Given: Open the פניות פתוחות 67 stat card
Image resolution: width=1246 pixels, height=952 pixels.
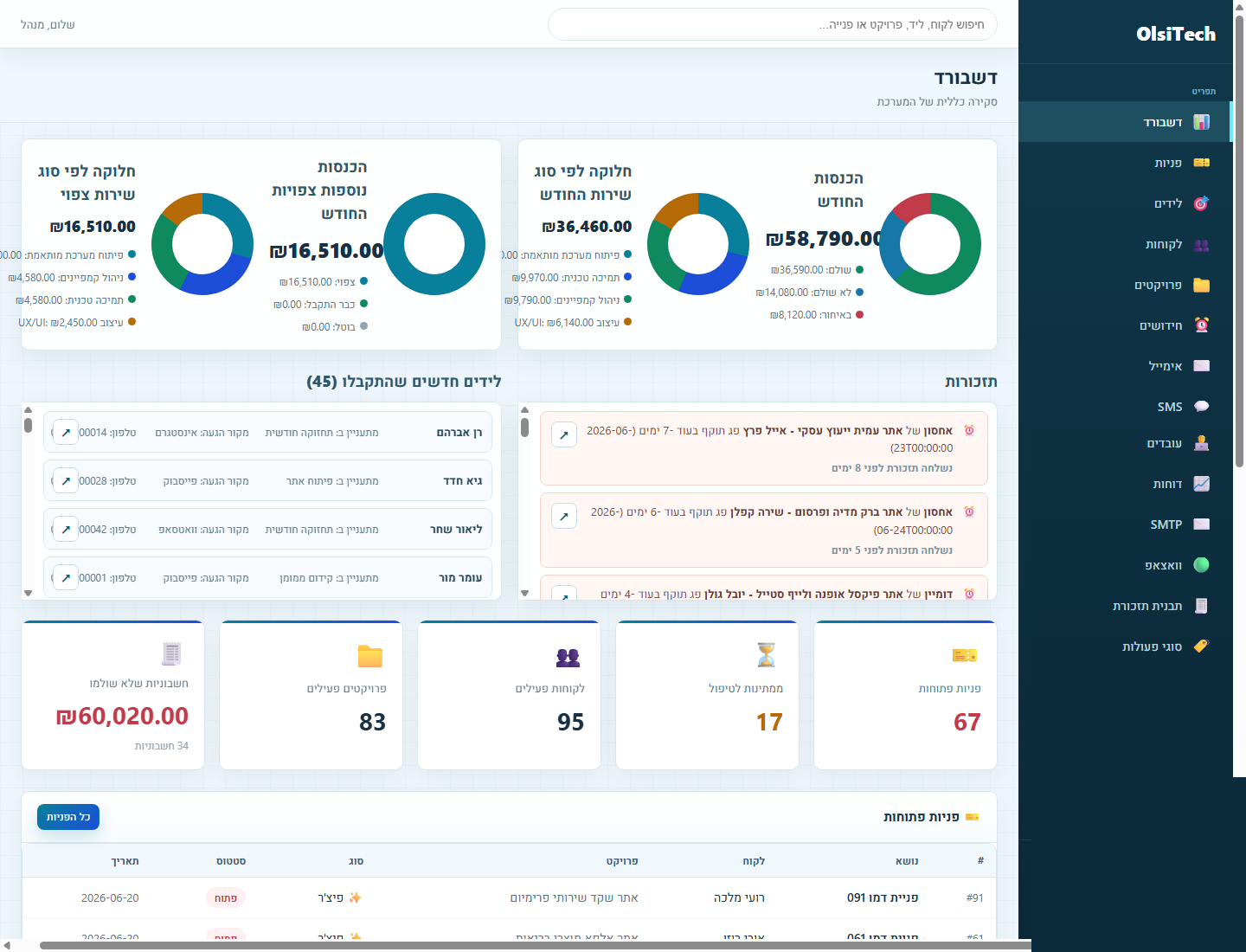Looking at the screenshot, I should (x=905, y=695).
